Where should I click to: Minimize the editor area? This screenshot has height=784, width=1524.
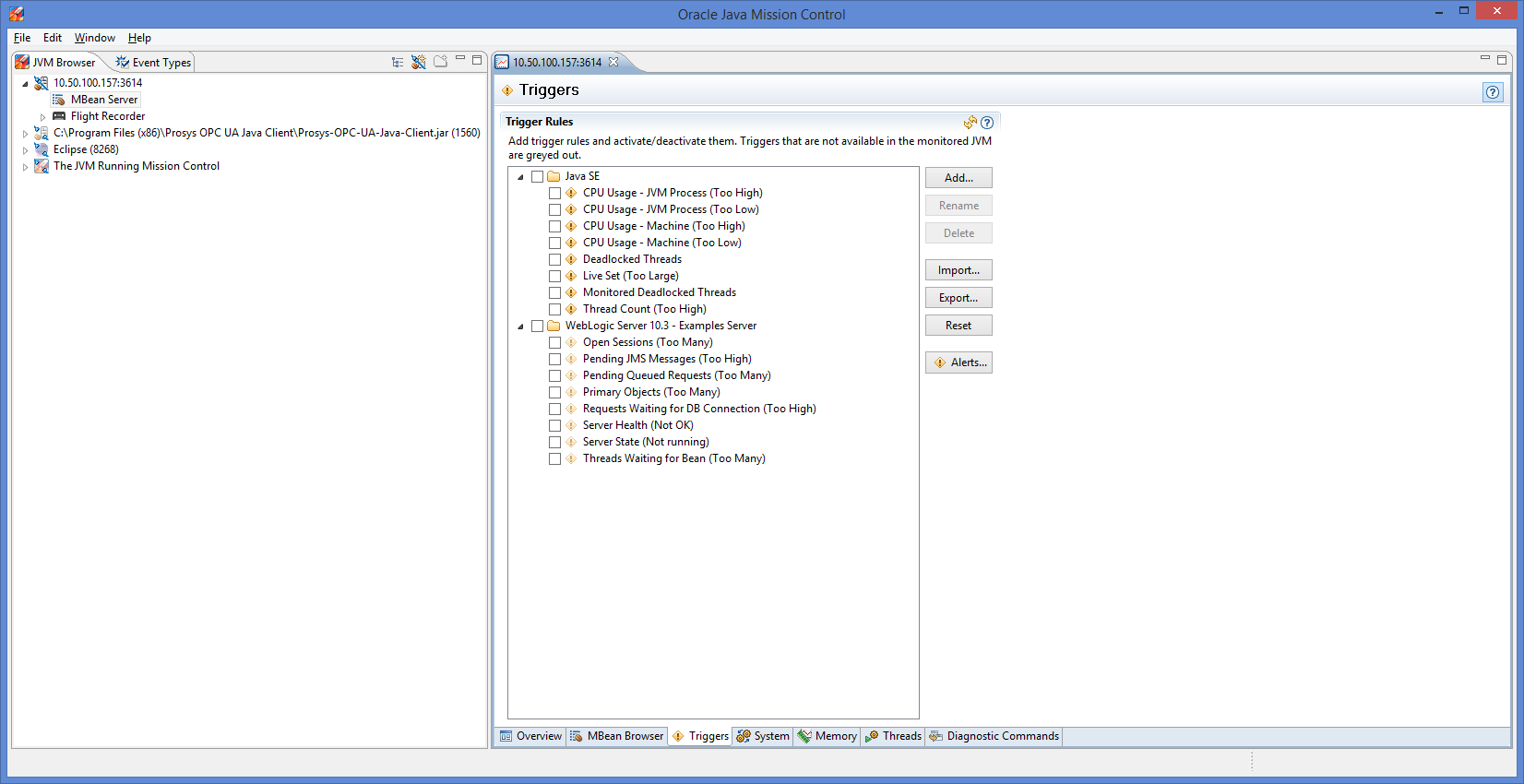[x=1485, y=59]
